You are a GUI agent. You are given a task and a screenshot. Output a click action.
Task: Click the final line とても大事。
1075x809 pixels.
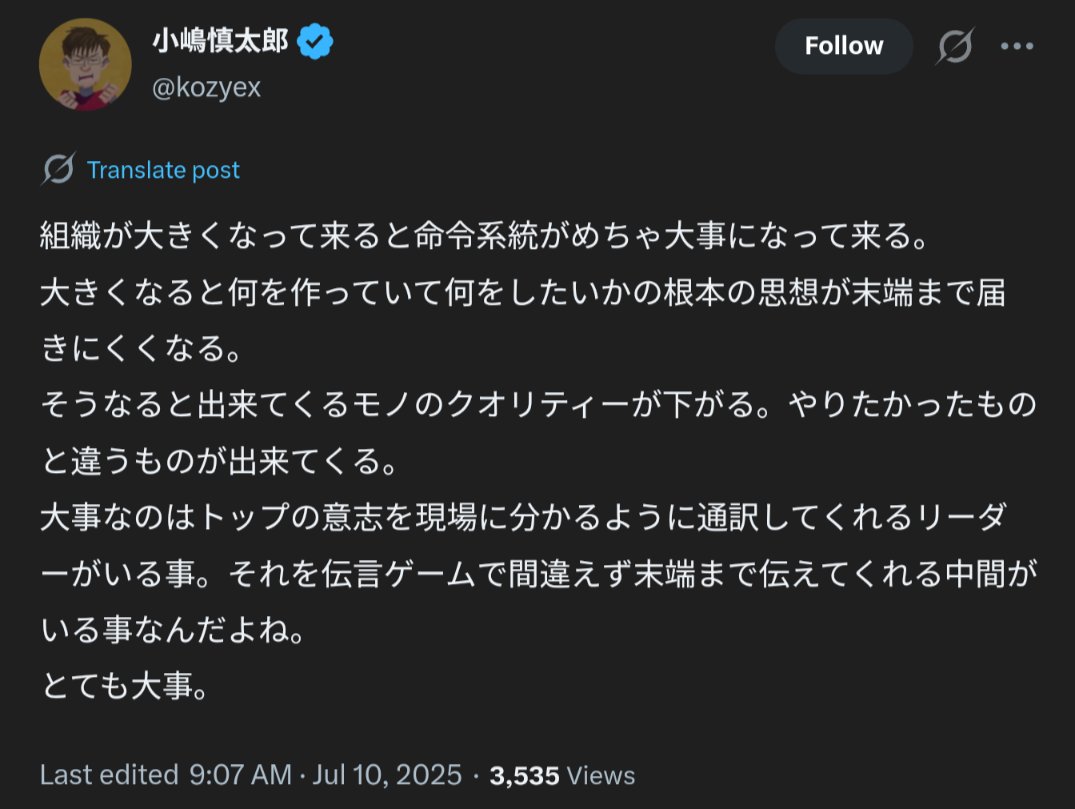coord(125,686)
